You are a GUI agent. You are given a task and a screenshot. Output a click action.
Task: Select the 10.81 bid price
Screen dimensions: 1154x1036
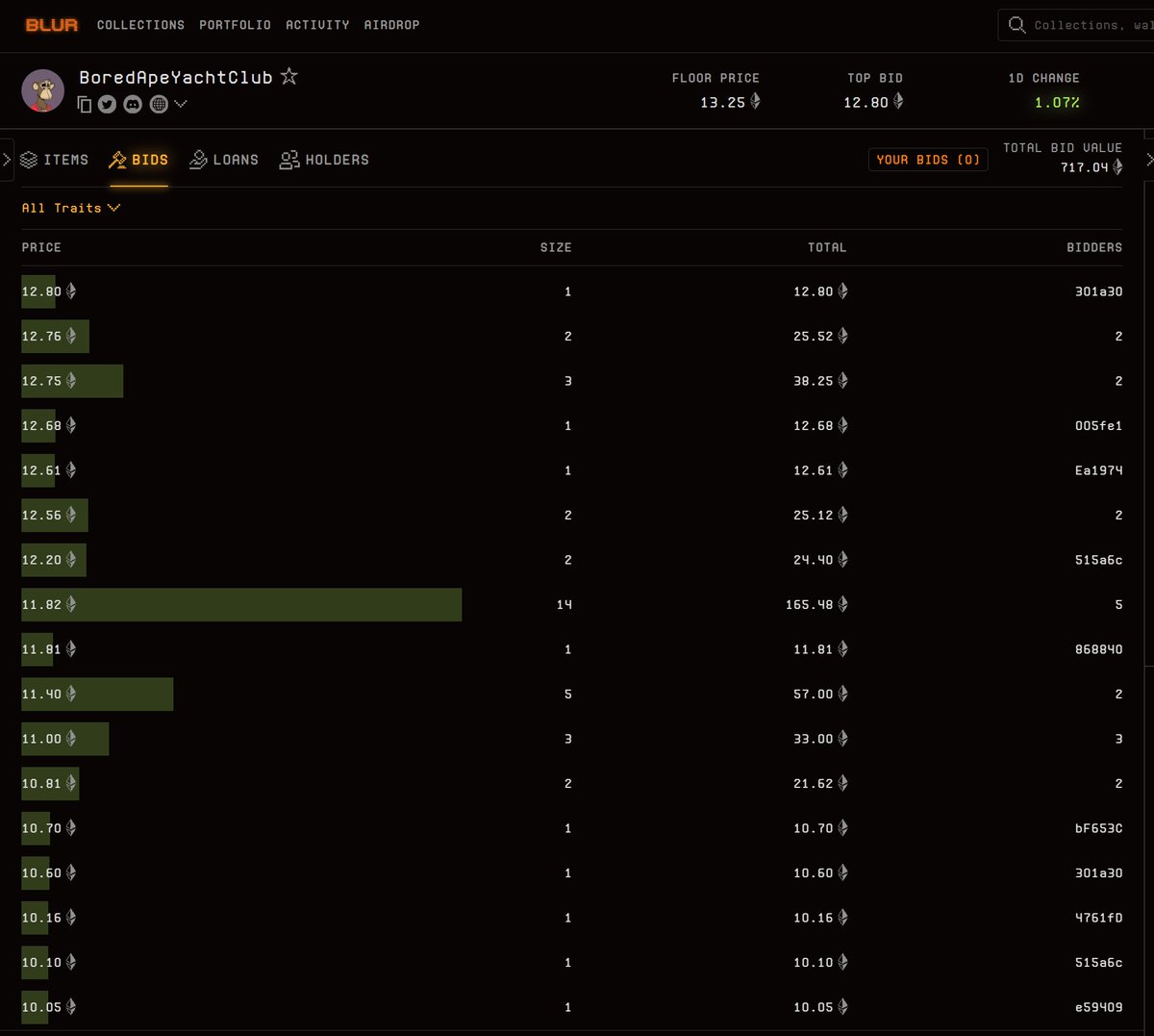pyautogui.click(x=41, y=783)
